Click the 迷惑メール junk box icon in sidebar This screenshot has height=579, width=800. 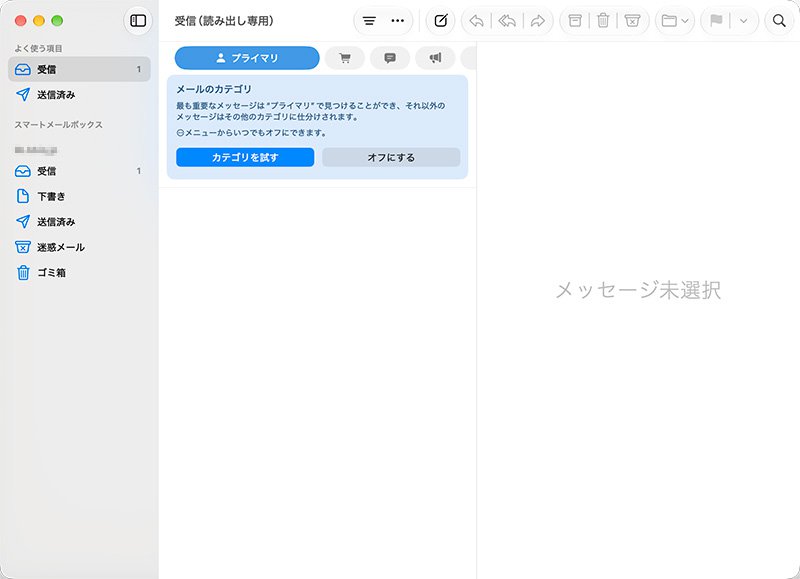coord(23,247)
